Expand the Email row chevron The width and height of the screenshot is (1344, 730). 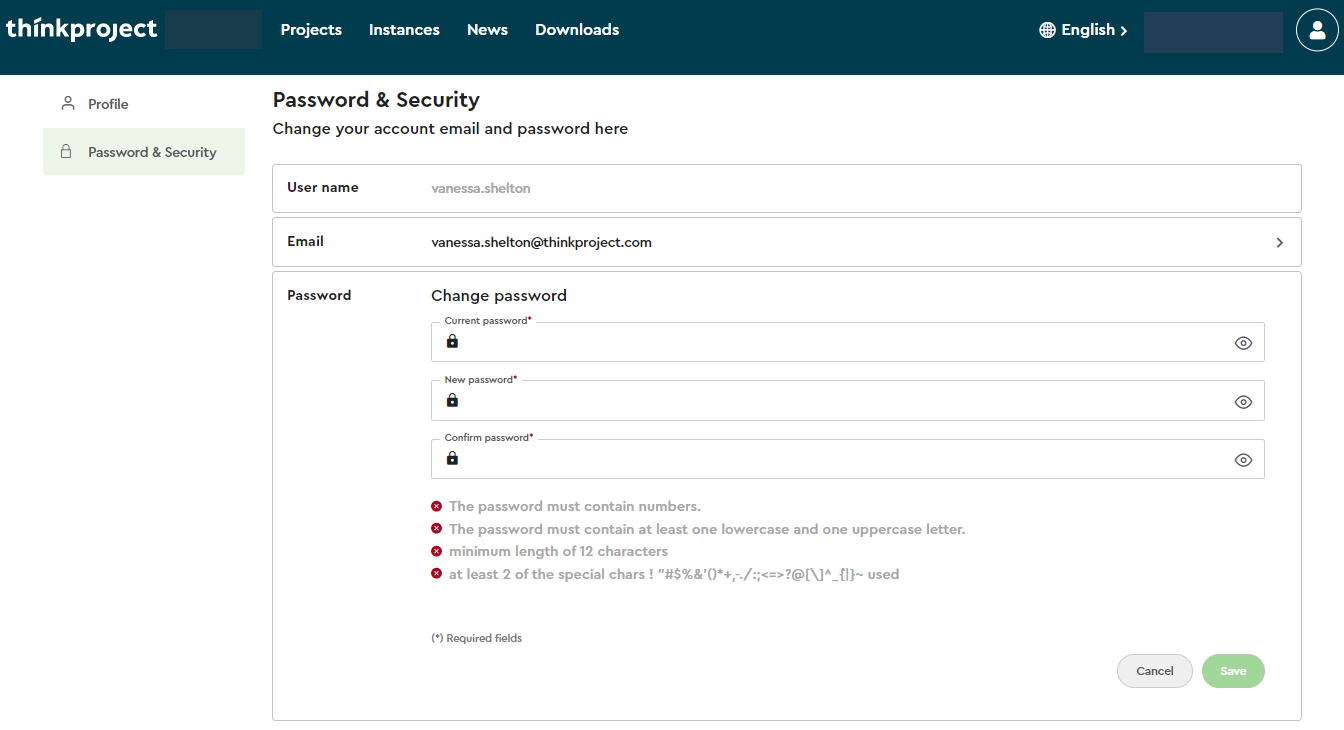coord(1279,242)
